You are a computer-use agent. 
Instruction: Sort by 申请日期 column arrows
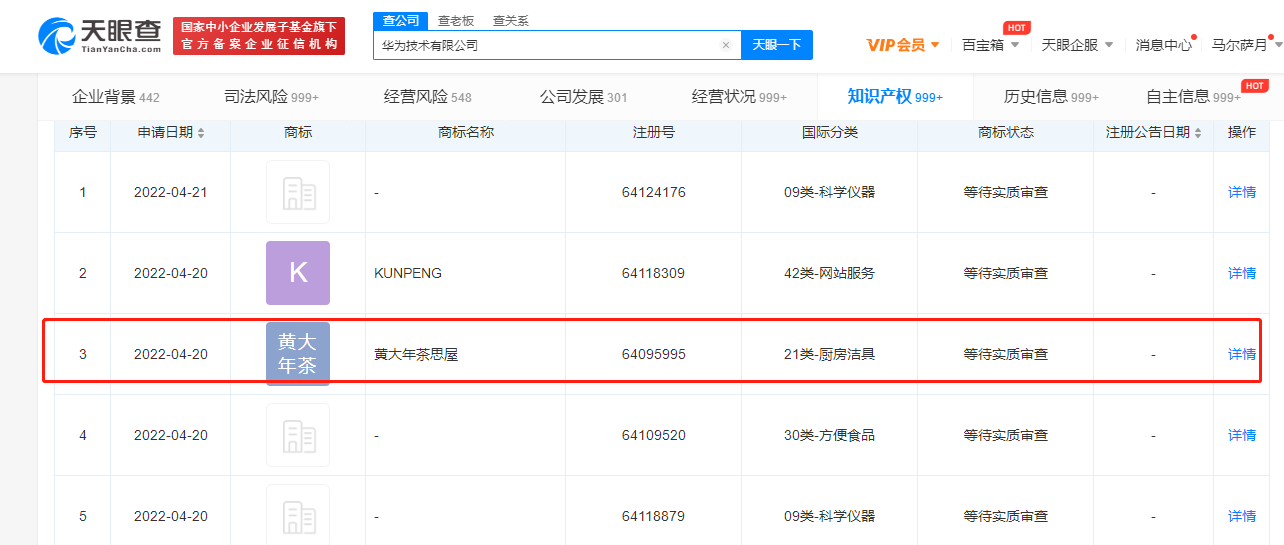click(x=201, y=133)
